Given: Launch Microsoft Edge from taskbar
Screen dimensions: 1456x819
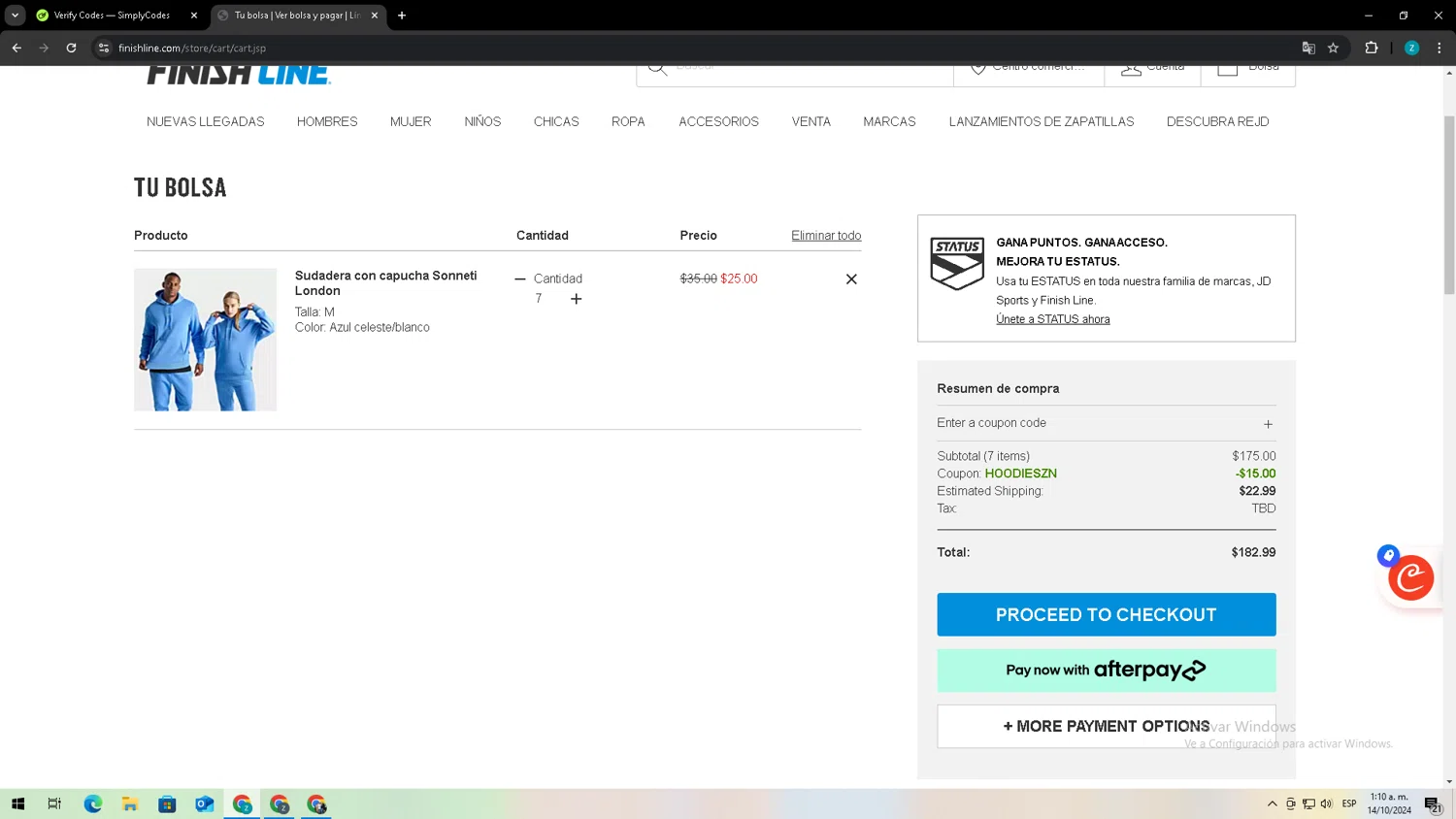Looking at the screenshot, I should pyautogui.click(x=93, y=803).
